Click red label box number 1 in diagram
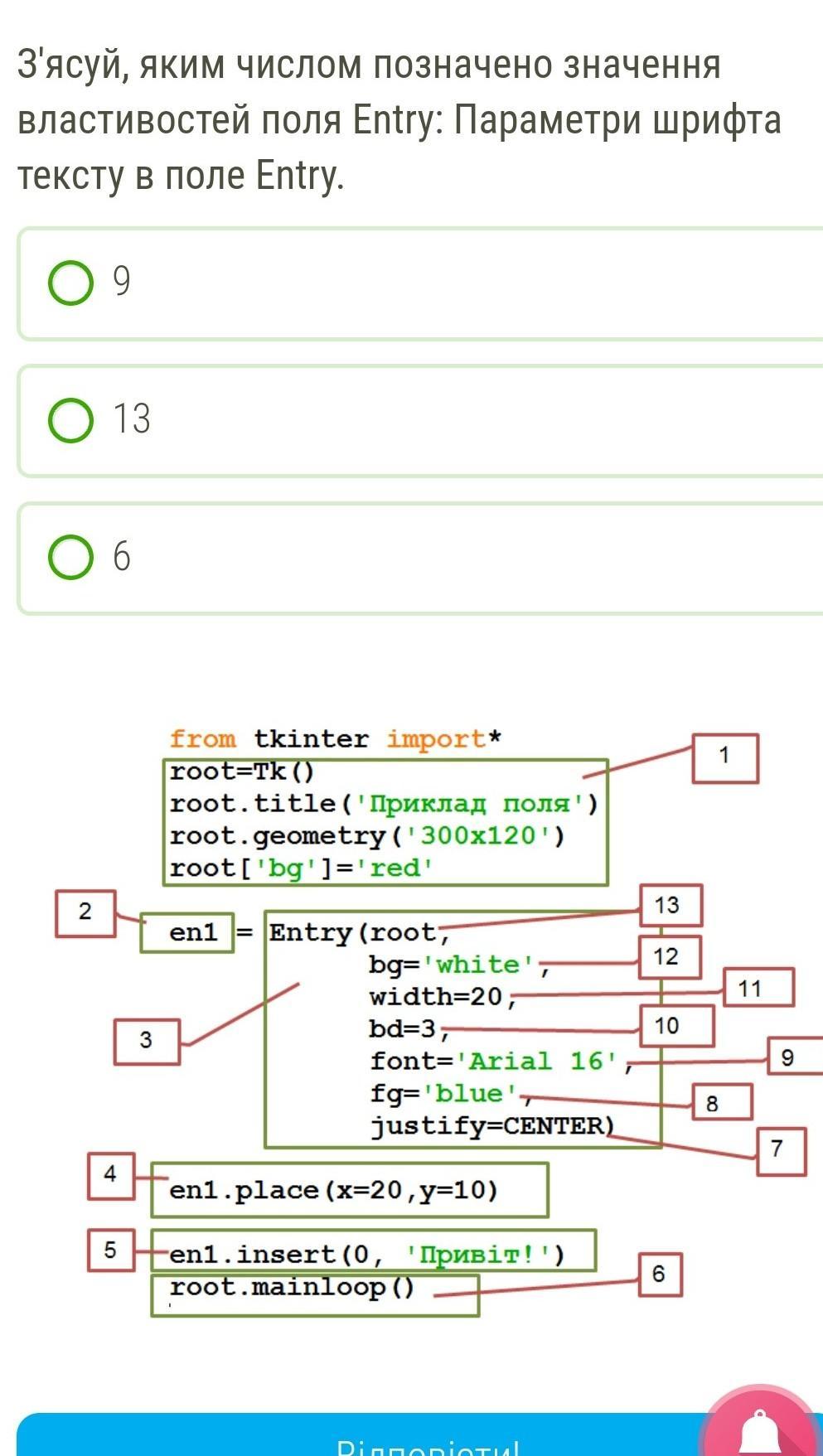The height and width of the screenshot is (1456, 823). 725,757
